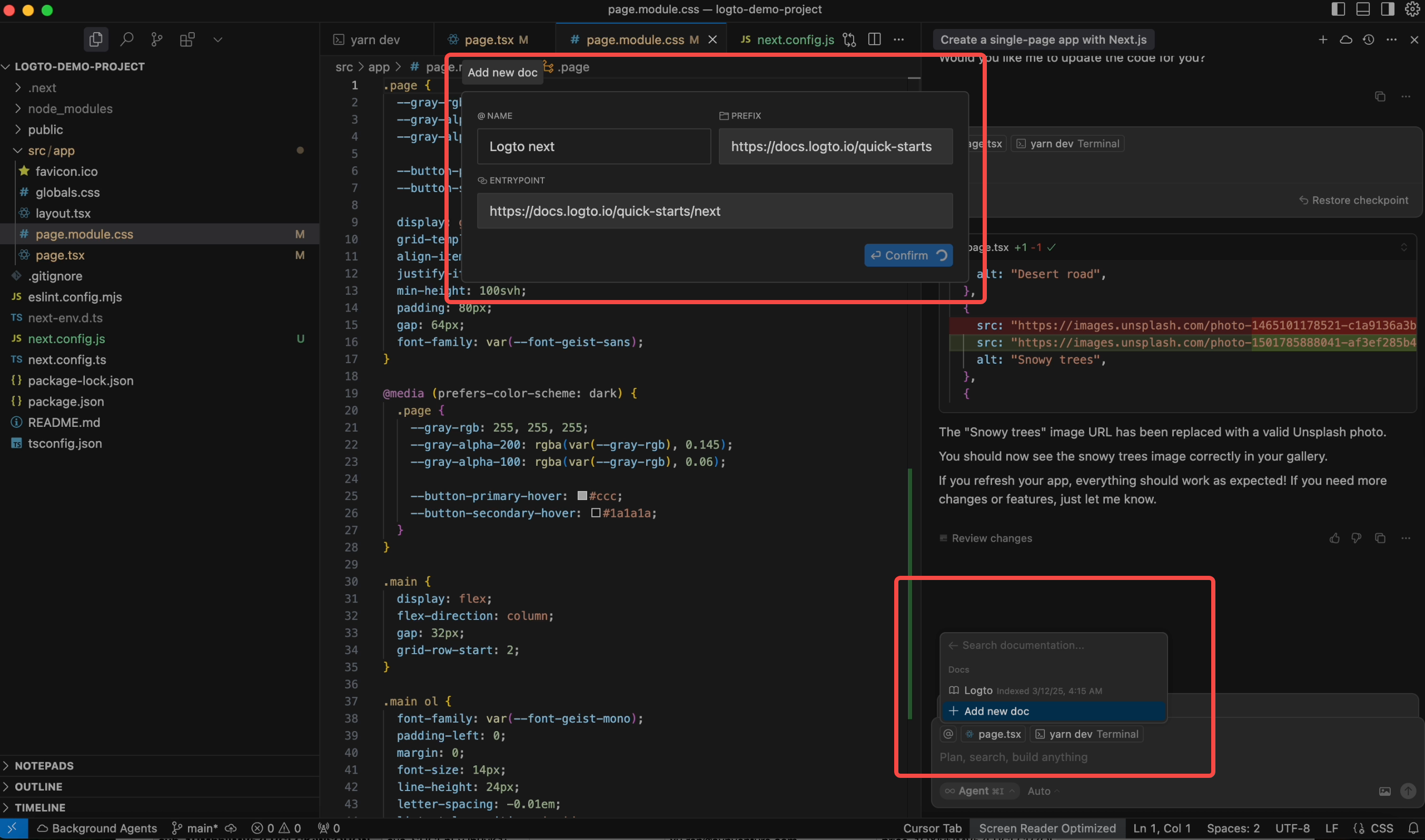Toggle the bottom panel layout icon
The height and width of the screenshot is (840, 1425).
pyautogui.click(x=1363, y=9)
